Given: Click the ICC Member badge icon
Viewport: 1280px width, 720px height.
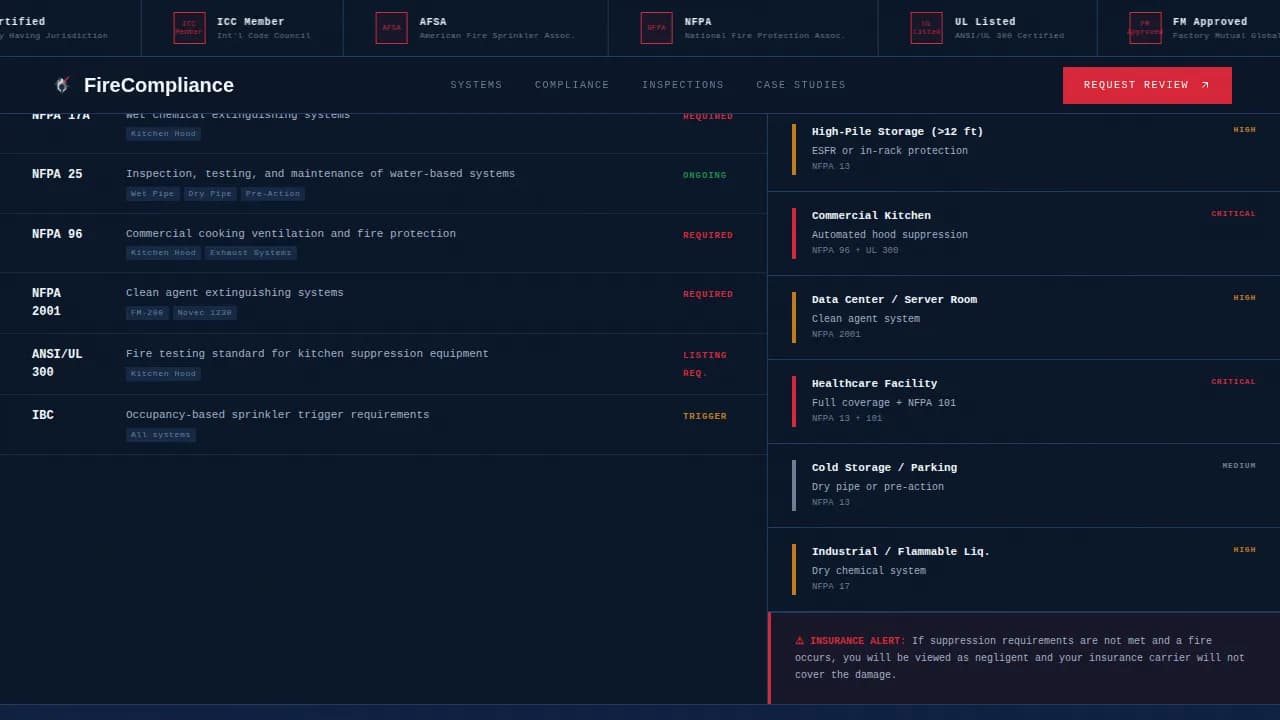Looking at the screenshot, I should (189, 28).
